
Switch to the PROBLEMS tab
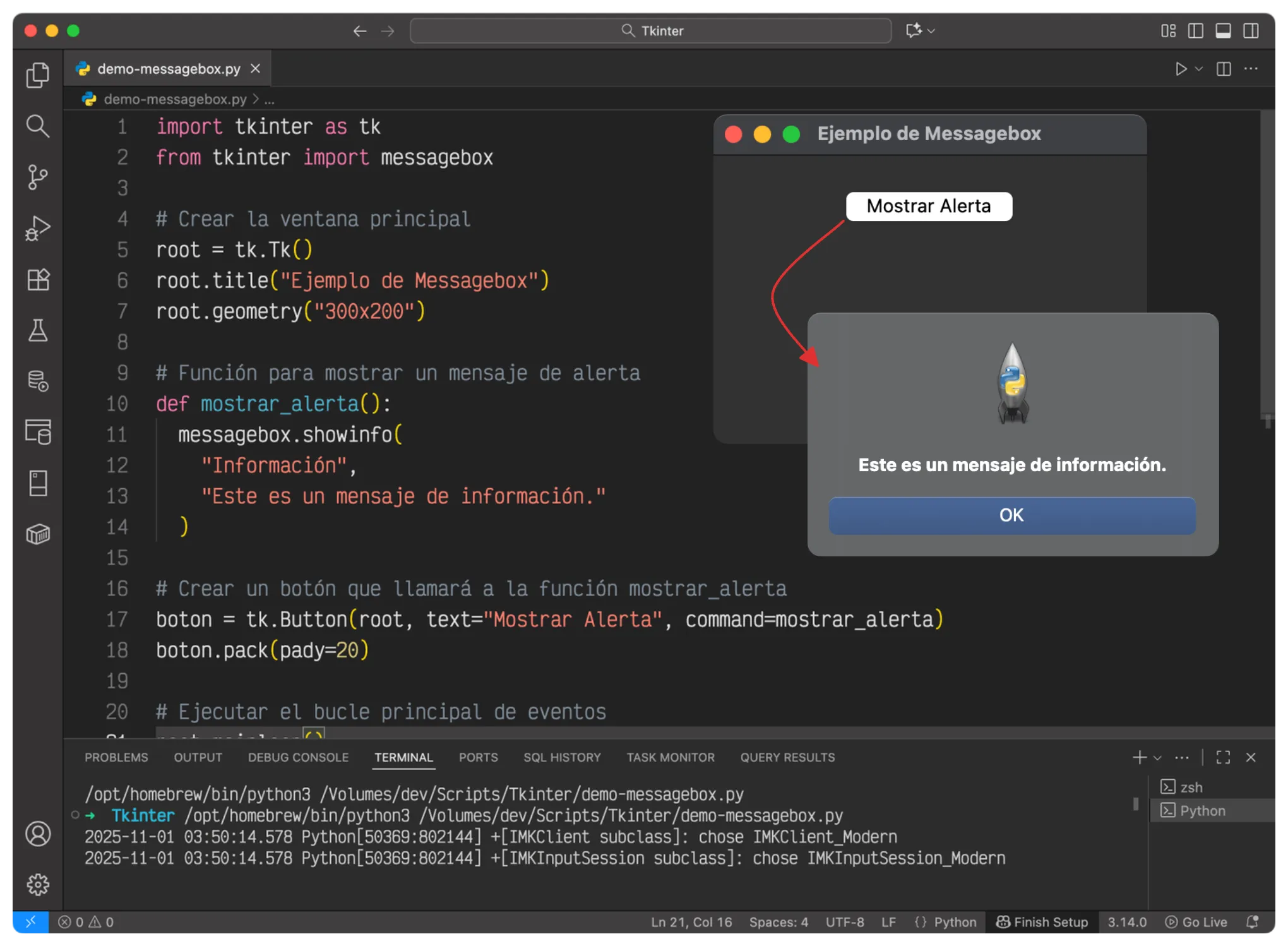click(116, 757)
